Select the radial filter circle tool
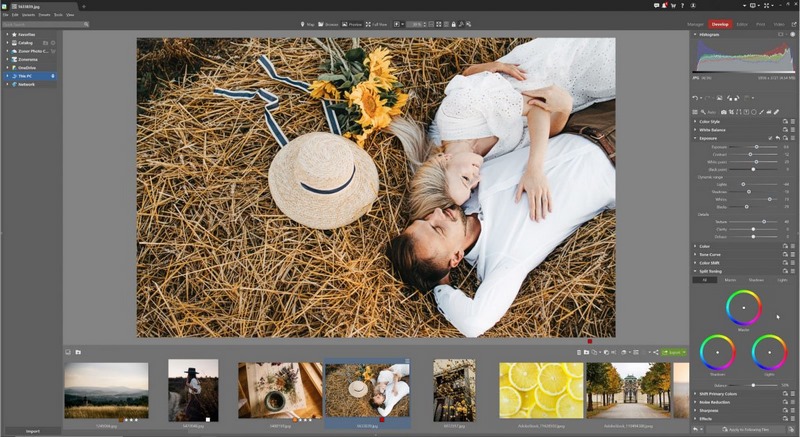Screen dimensions: 800x437 [x=754, y=112]
